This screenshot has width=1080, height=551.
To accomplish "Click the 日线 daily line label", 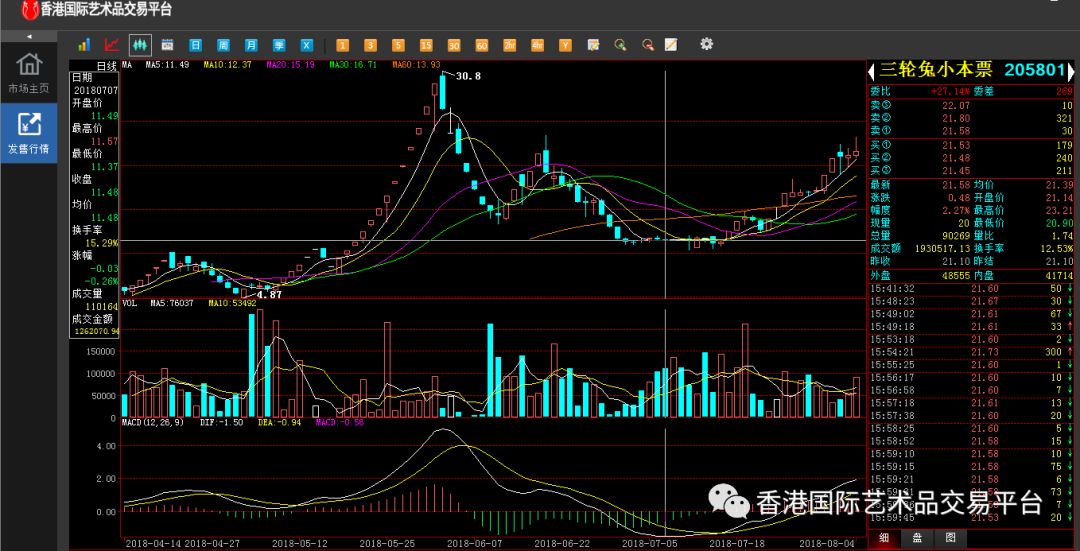I will 107,66.
